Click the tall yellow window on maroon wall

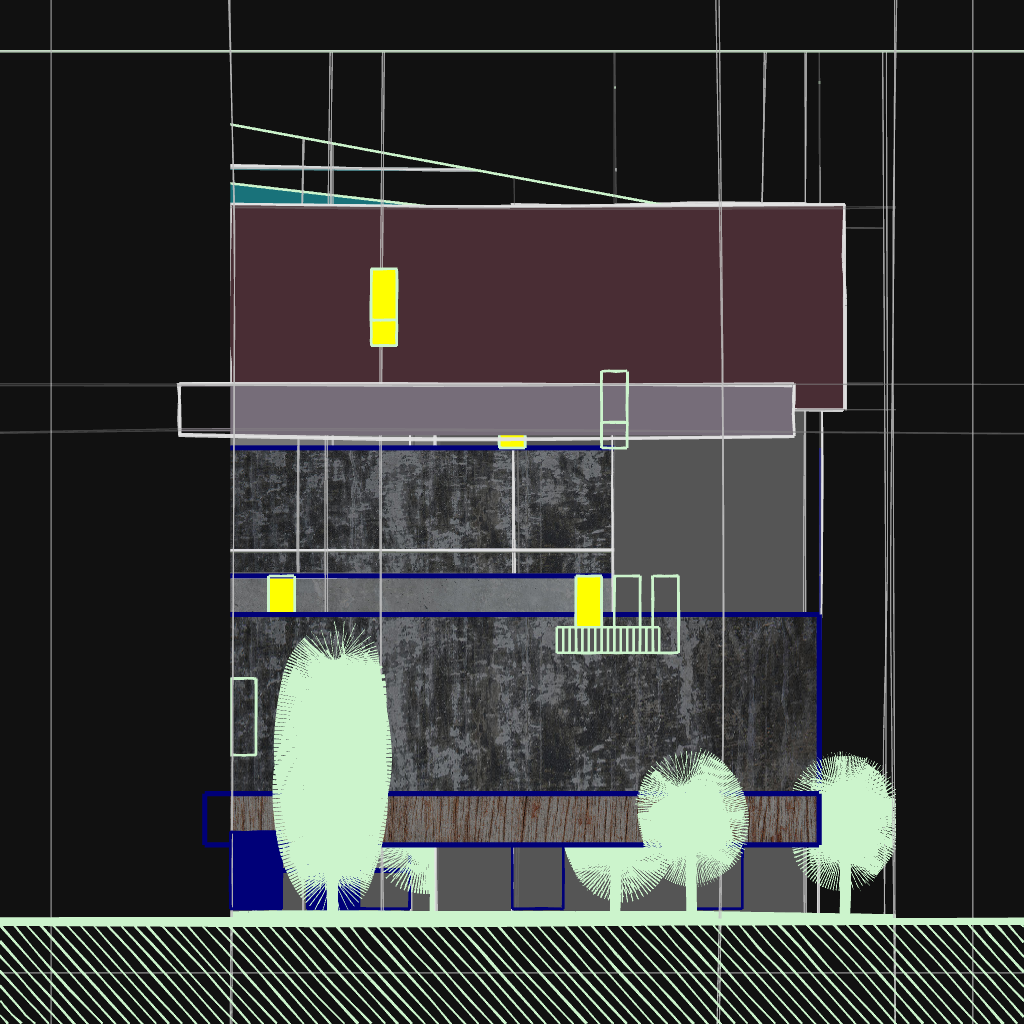pos(384,306)
